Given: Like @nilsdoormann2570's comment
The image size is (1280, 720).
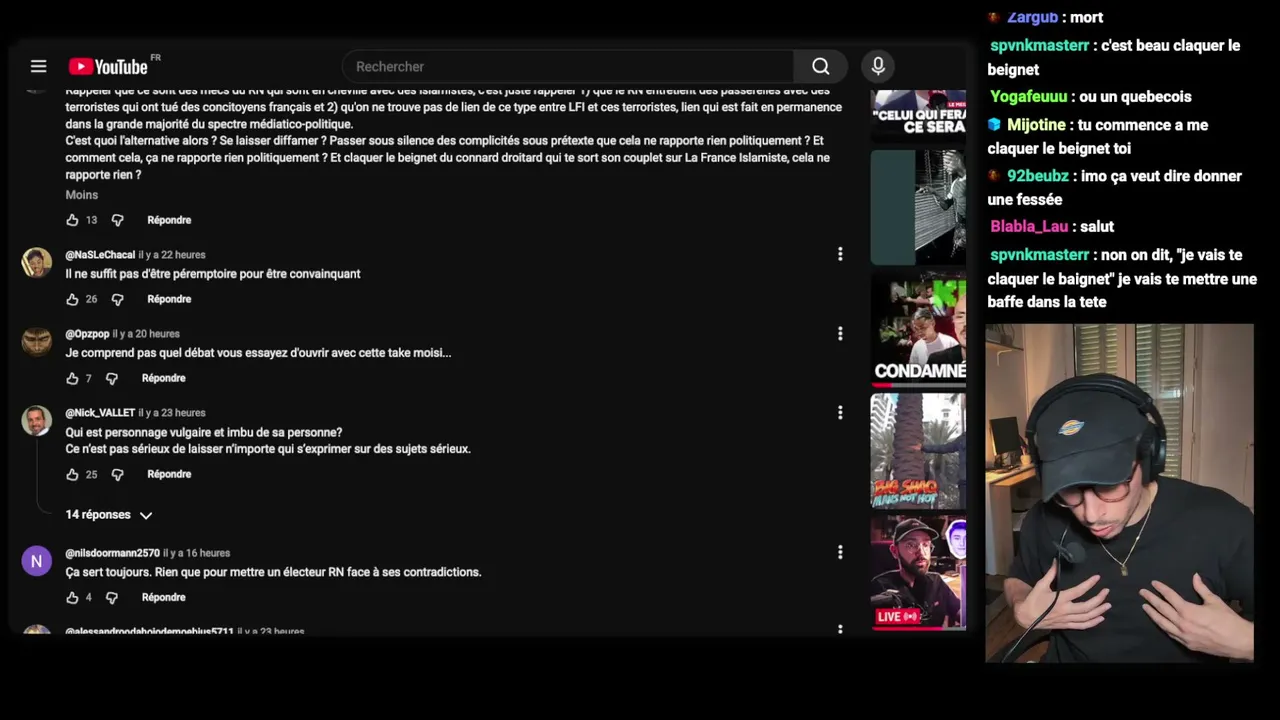Looking at the screenshot, I should click(x=72, y=597).
